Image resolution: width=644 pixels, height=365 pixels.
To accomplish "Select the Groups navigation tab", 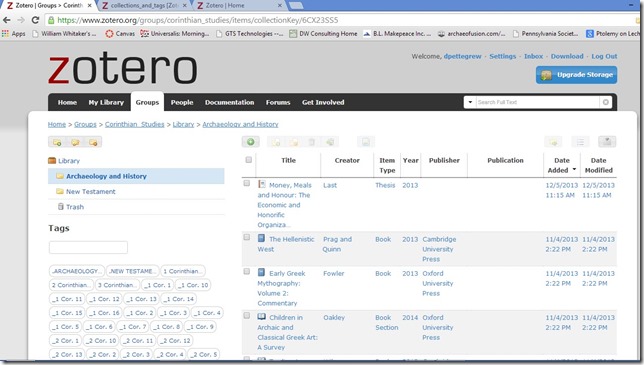I will coord(147,102).
